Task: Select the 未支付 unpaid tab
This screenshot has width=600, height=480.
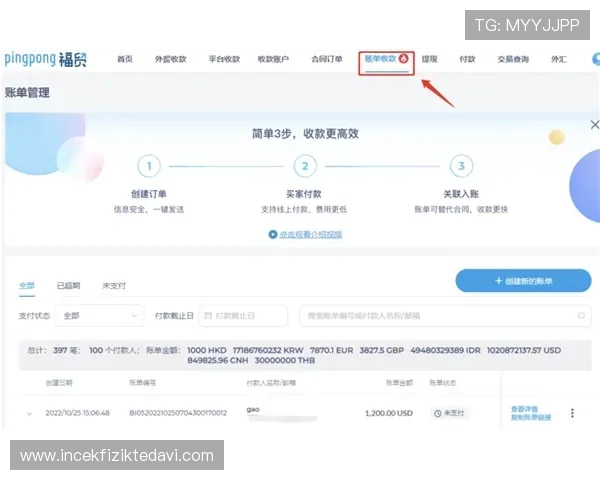Action: coord(114,286)
